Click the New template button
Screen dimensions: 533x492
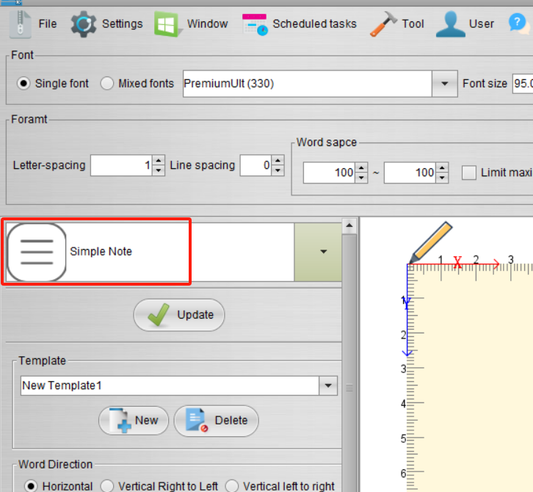pyautogui.click(x=134, y=421)
